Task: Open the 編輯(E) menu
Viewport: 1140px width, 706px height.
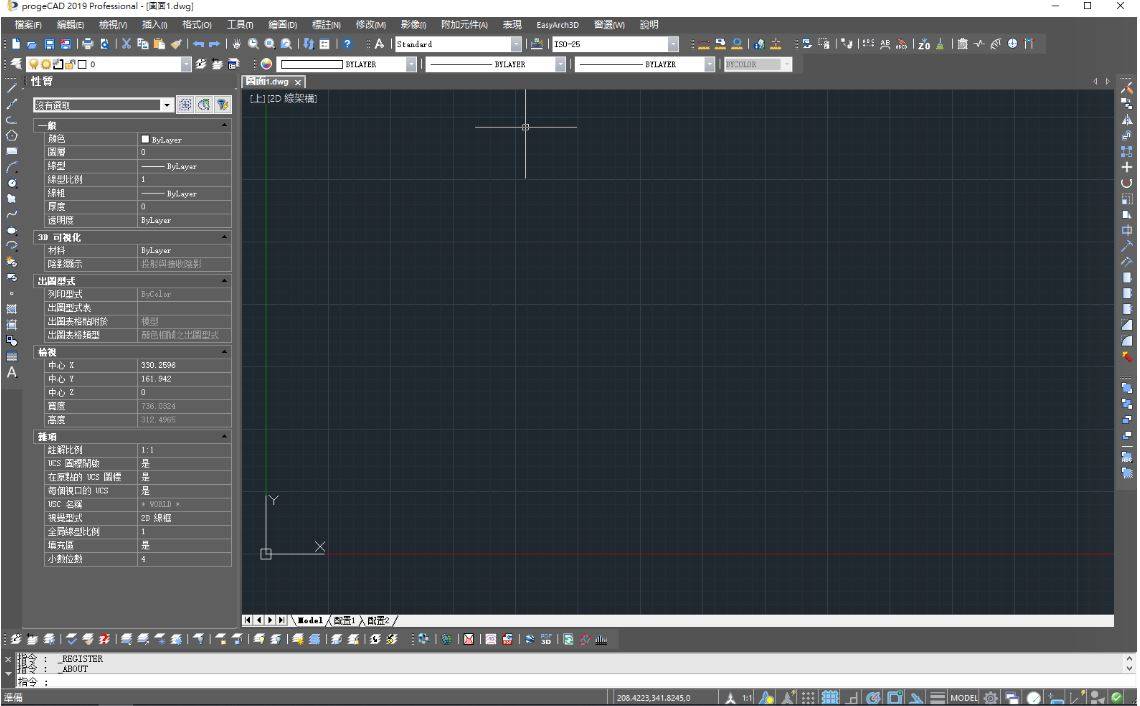Action: pyautogui.click(x=71, y=25)
